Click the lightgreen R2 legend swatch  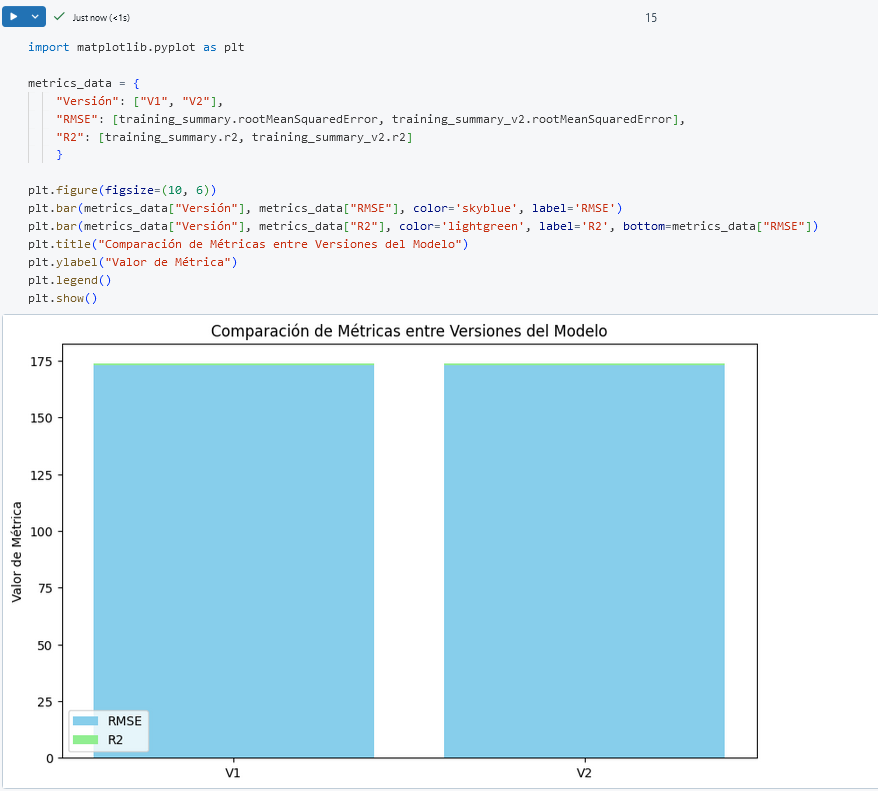(86, 739)
